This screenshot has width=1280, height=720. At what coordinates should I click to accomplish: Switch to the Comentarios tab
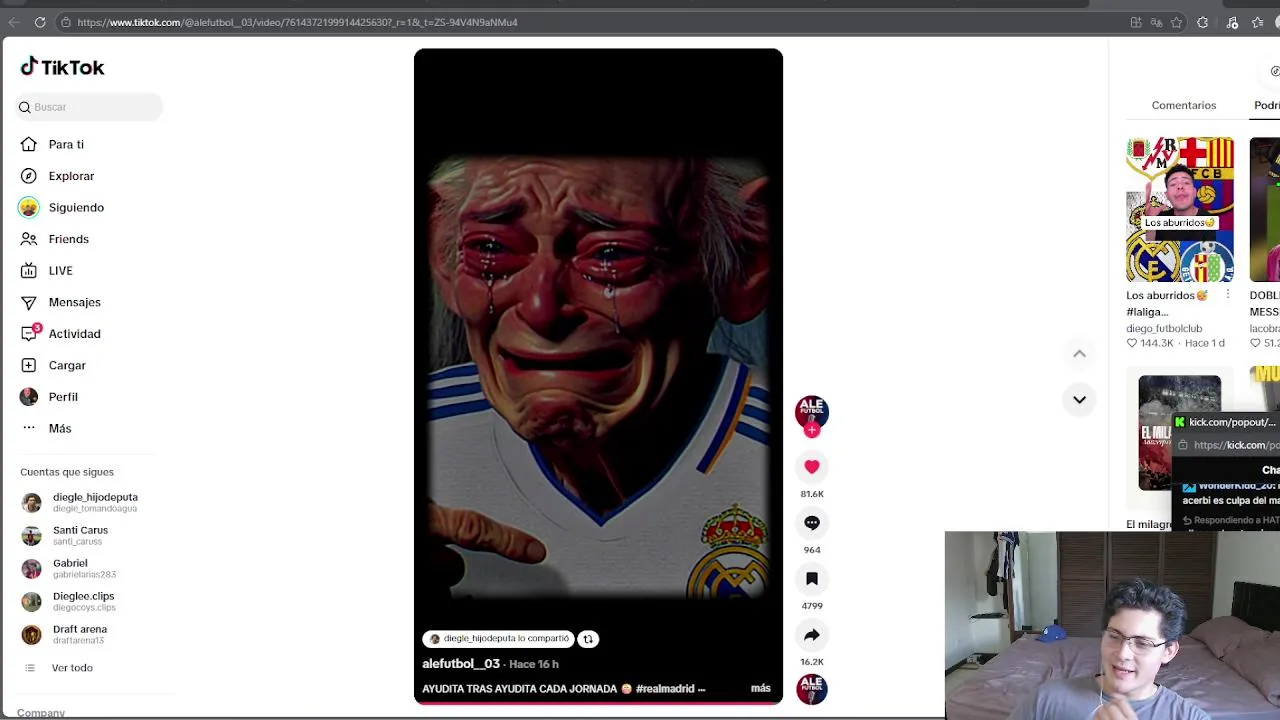(x=1184, y=105)
